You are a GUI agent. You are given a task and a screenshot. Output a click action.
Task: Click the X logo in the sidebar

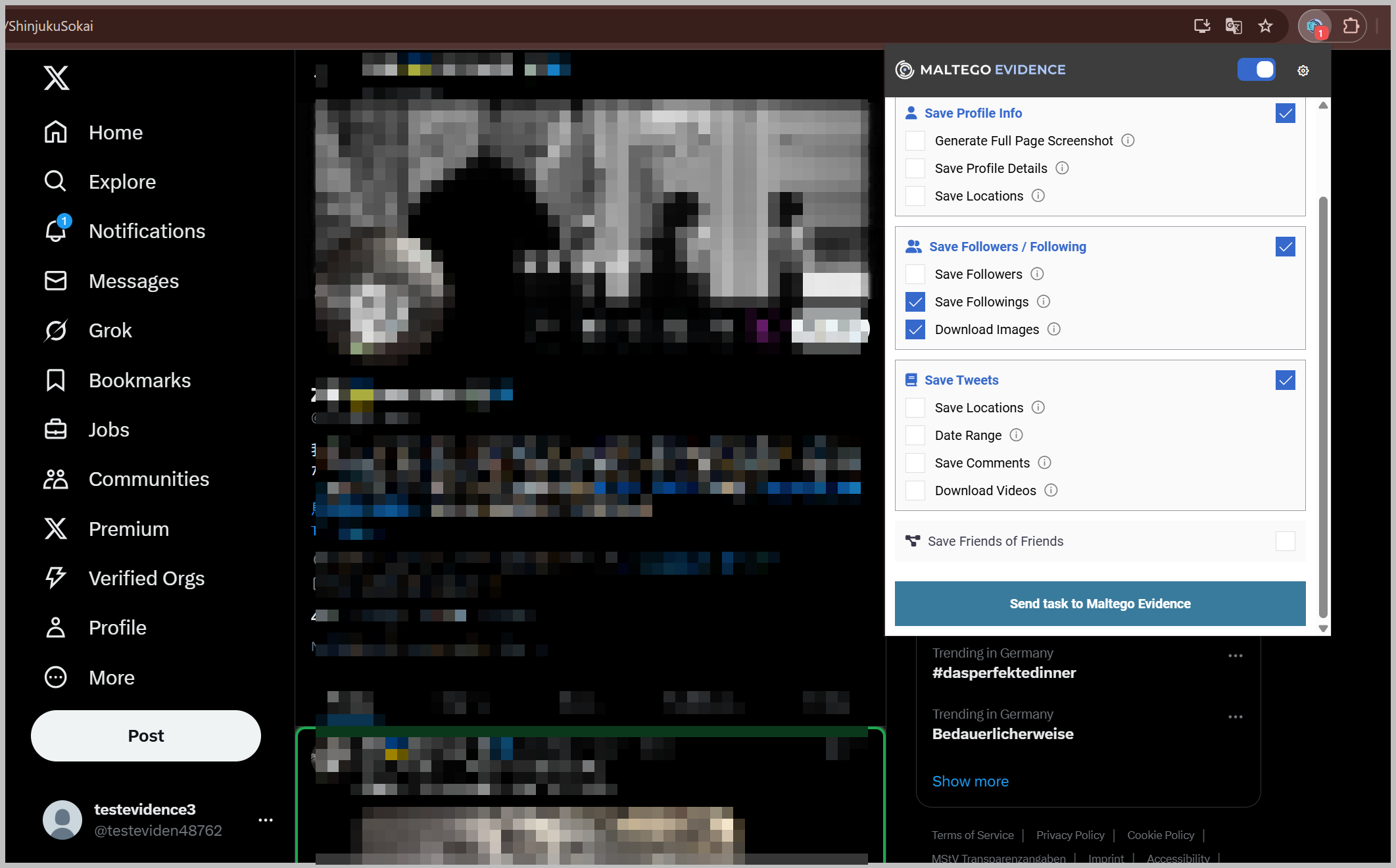pyautogui.click(x=56, y=78)
